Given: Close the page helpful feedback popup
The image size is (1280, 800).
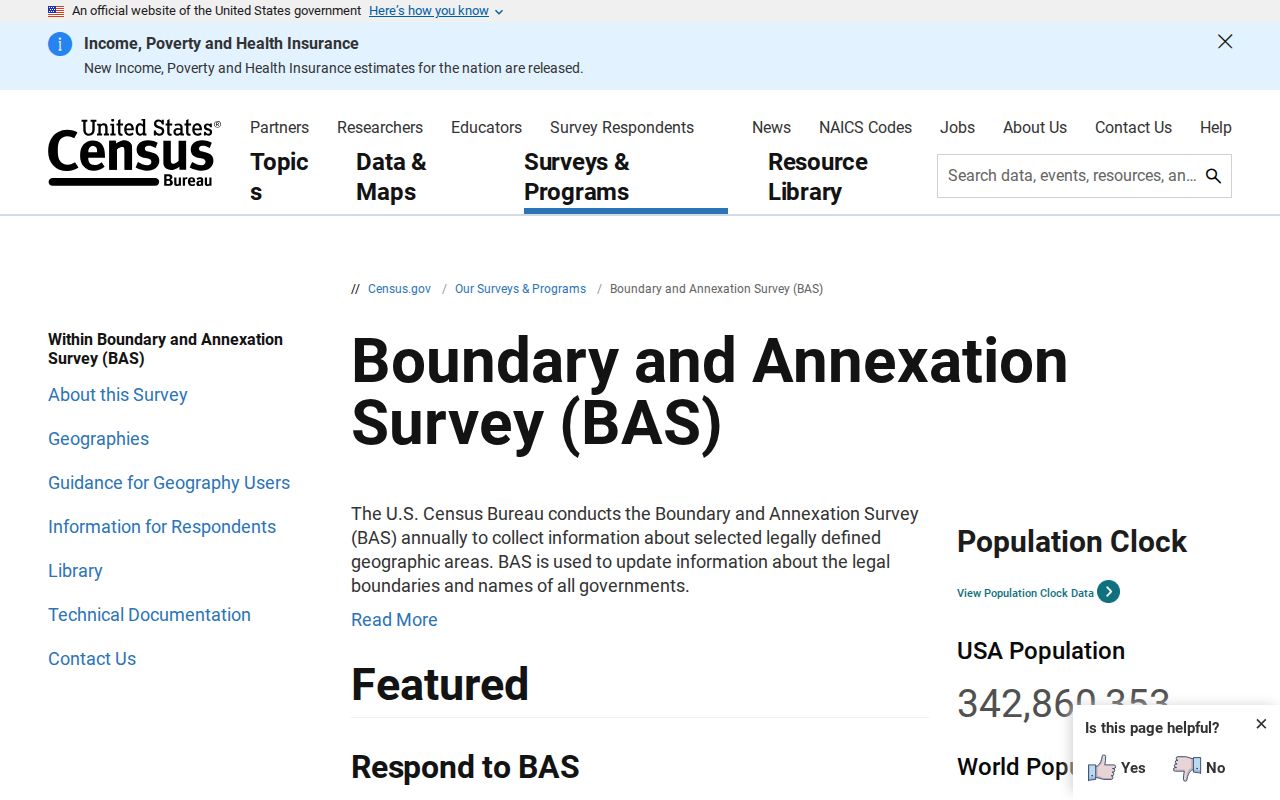Looking at the screenshot, I should point(1261,724).
